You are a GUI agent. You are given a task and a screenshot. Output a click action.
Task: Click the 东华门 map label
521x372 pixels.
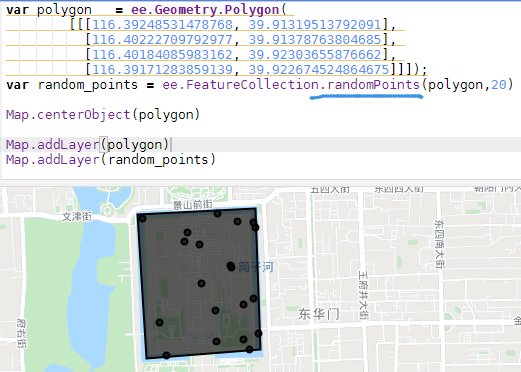[x=319, y=314]
